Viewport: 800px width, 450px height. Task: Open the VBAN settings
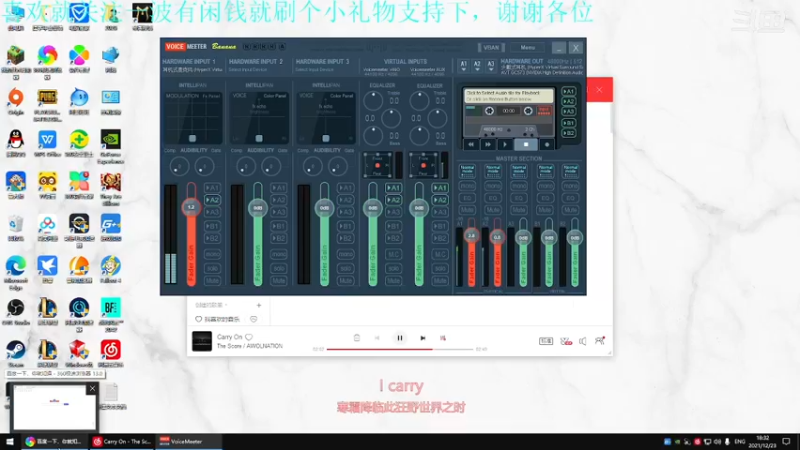tap(491, 47)
